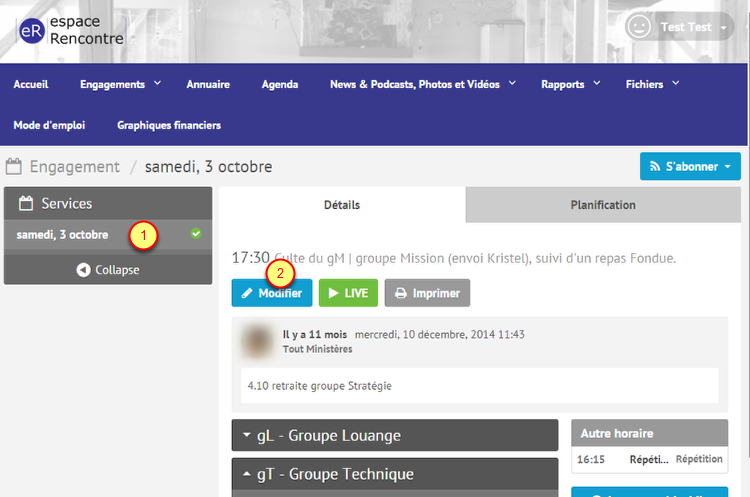Click the Services panel calendar icon
The width and height of the screenshot is (750, 497).
pyautogui.click(x=26, y=203)
